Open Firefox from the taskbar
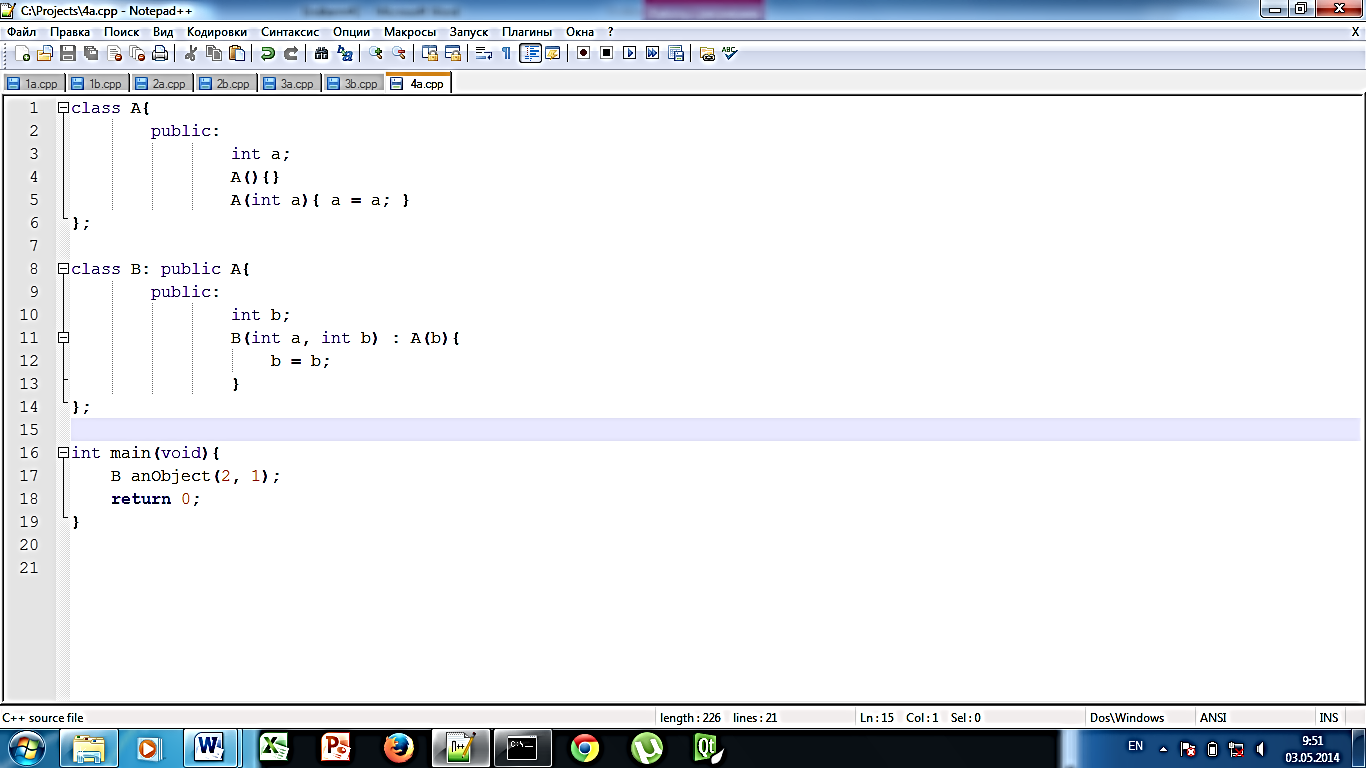Image resolution: width=1366 pixels, height=768 pixels. click(399, 747)
